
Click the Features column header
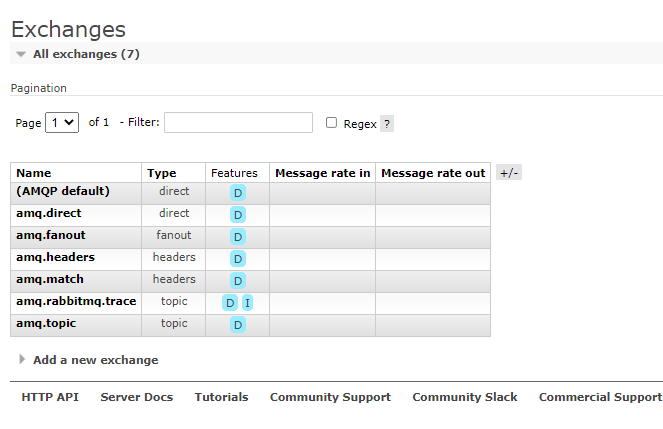click(x=234, y=173)
